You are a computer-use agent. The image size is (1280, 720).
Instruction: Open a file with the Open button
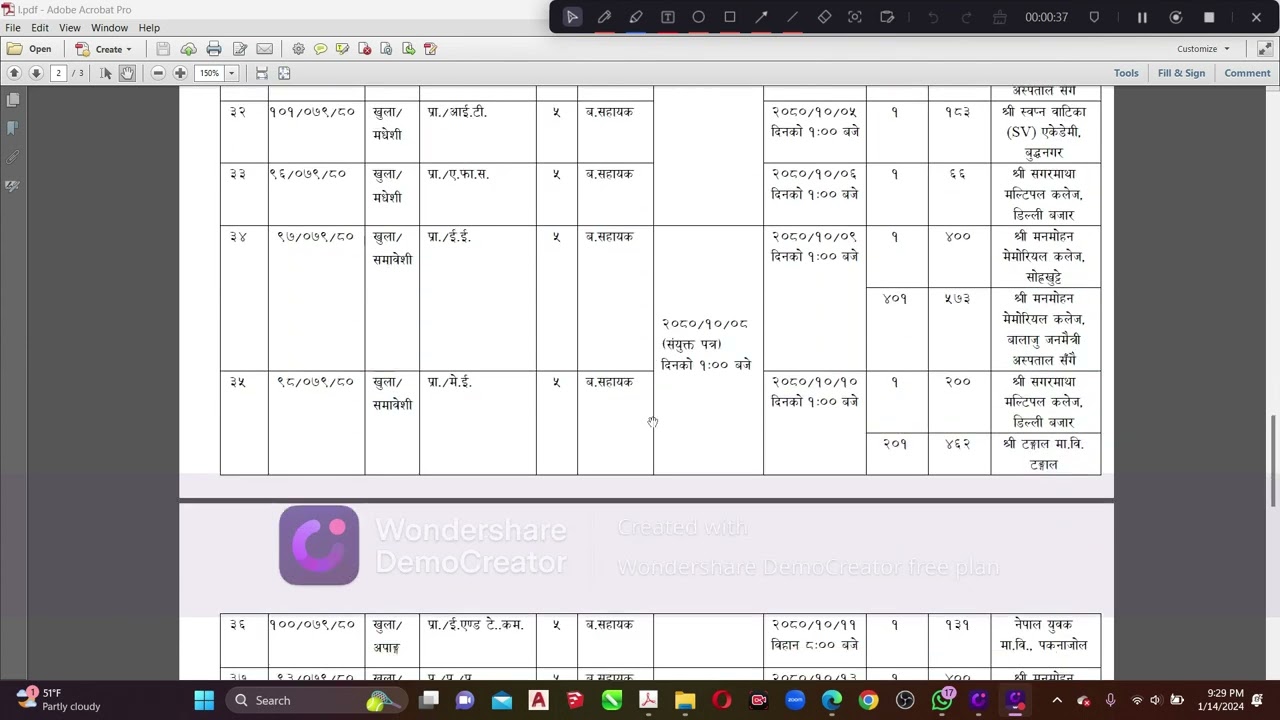pos(29,49)
